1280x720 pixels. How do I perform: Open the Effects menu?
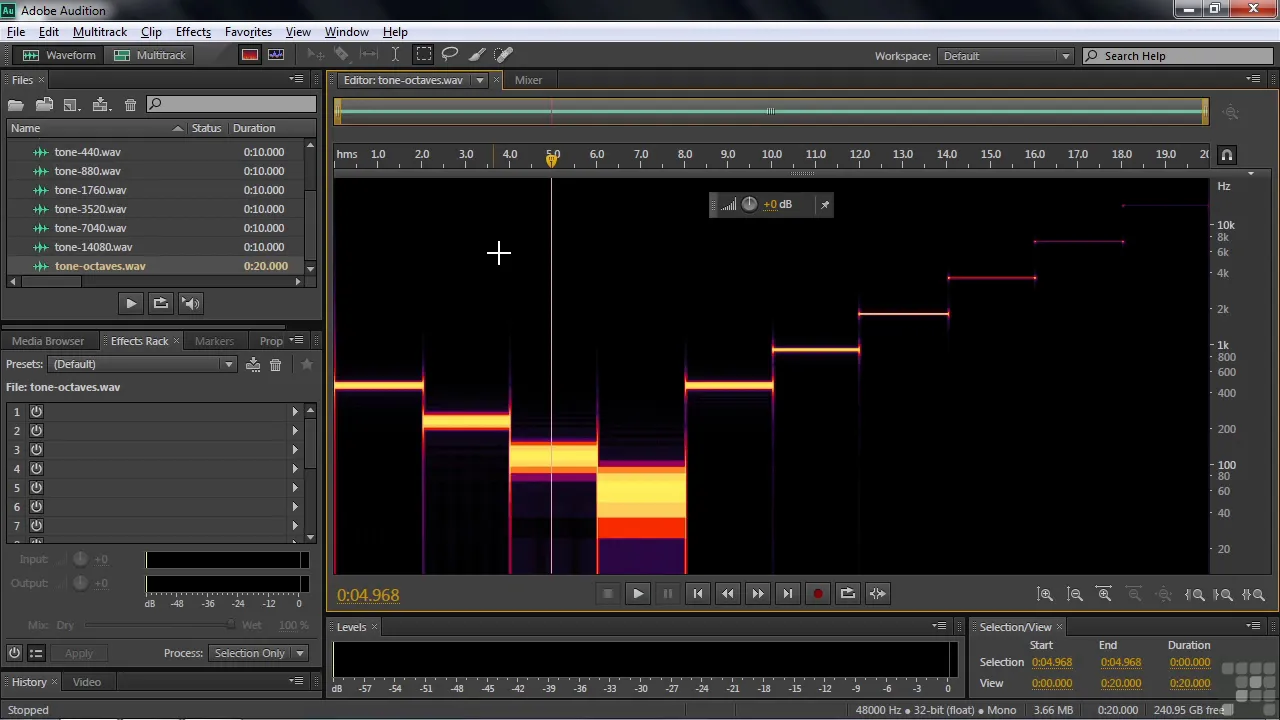point(193,32)
